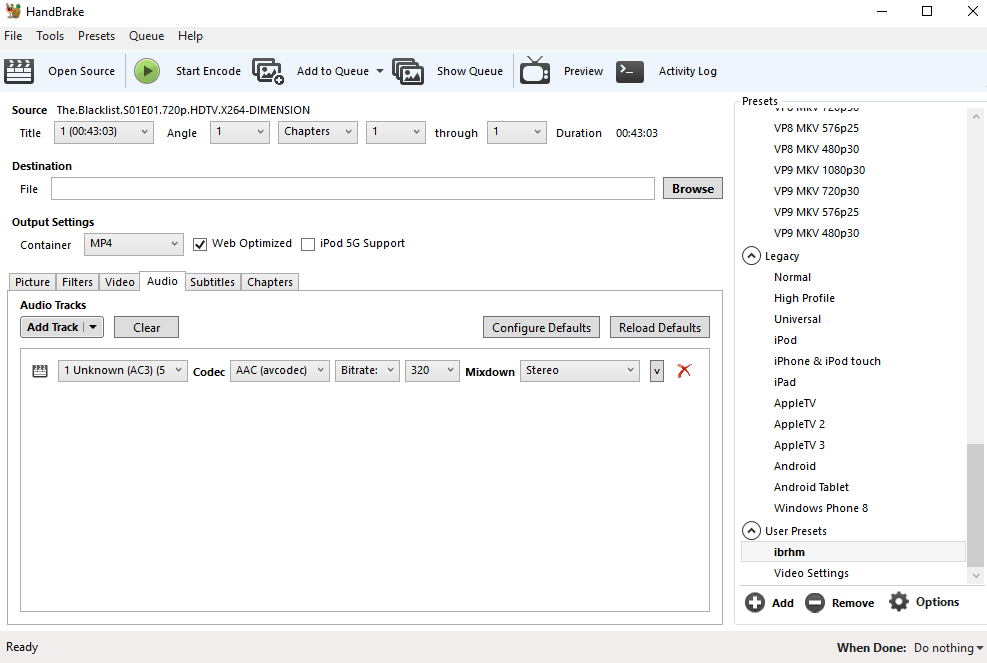The width and height of the screenshot is (987, 663).
Task: Open the Queue menu
Action: click(x=147, y=36)
